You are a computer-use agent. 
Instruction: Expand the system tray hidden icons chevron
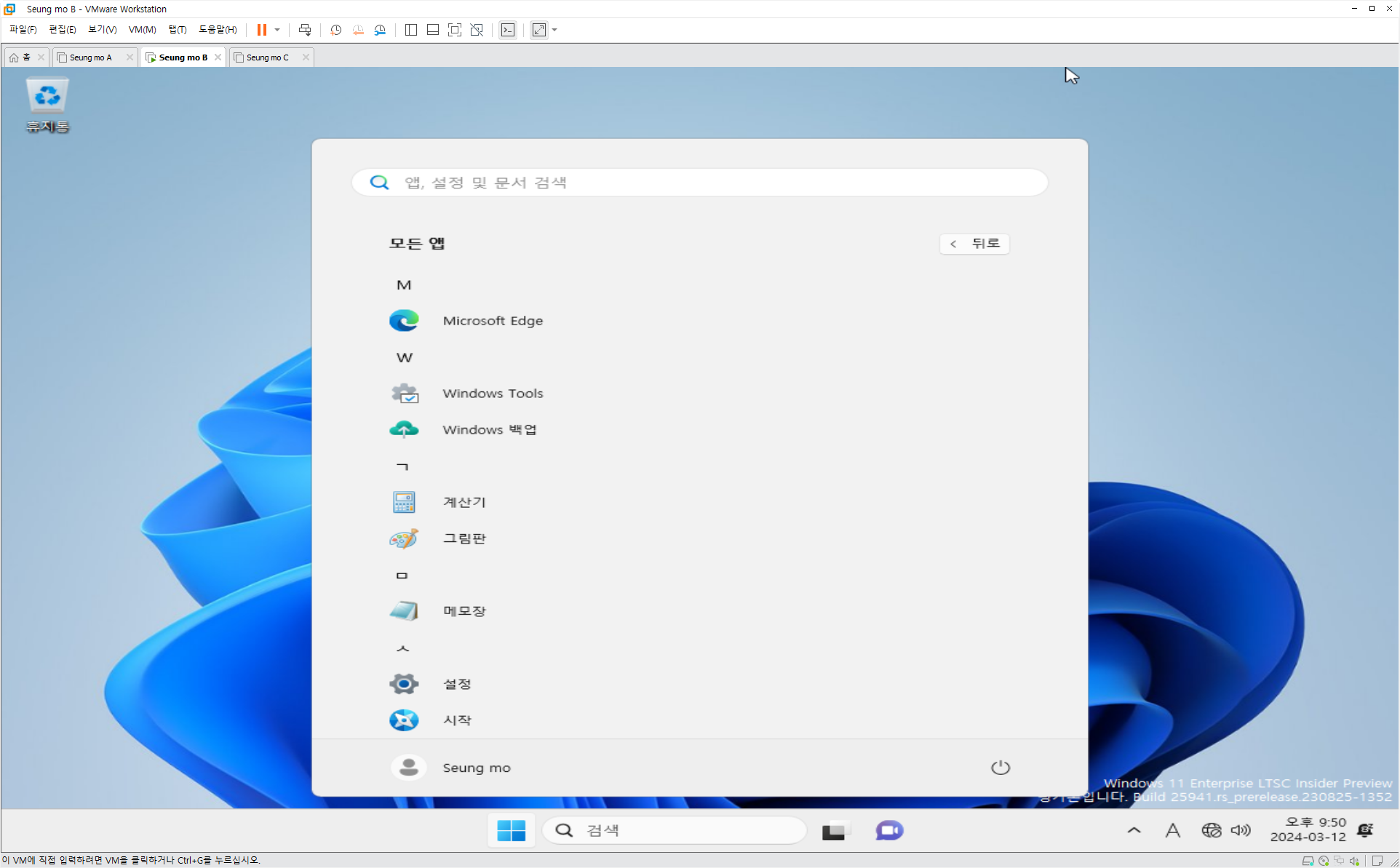pyautogui.click(x=1134, y=830)
